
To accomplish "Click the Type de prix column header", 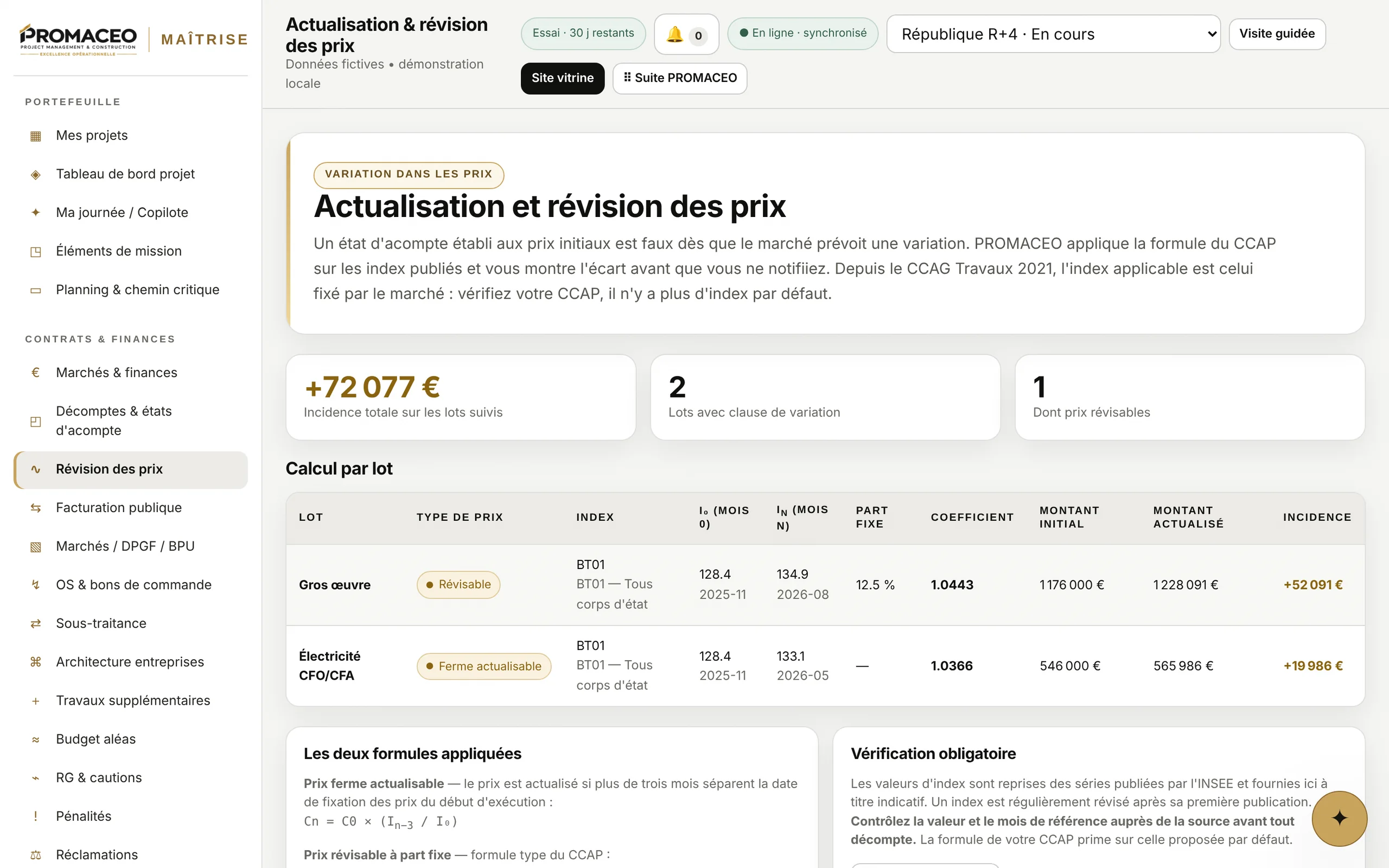I will tap(460, 517).
